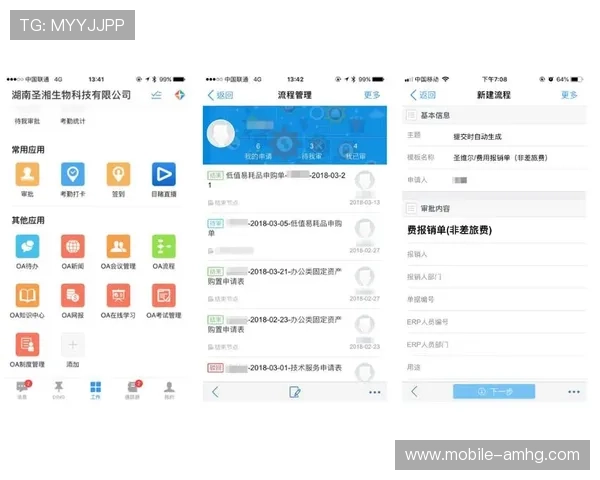This screenshot has width=600, height=480.
Task: Tap the checklist icon beside company name
Action: pyautogui.click(x=156, y=95)
